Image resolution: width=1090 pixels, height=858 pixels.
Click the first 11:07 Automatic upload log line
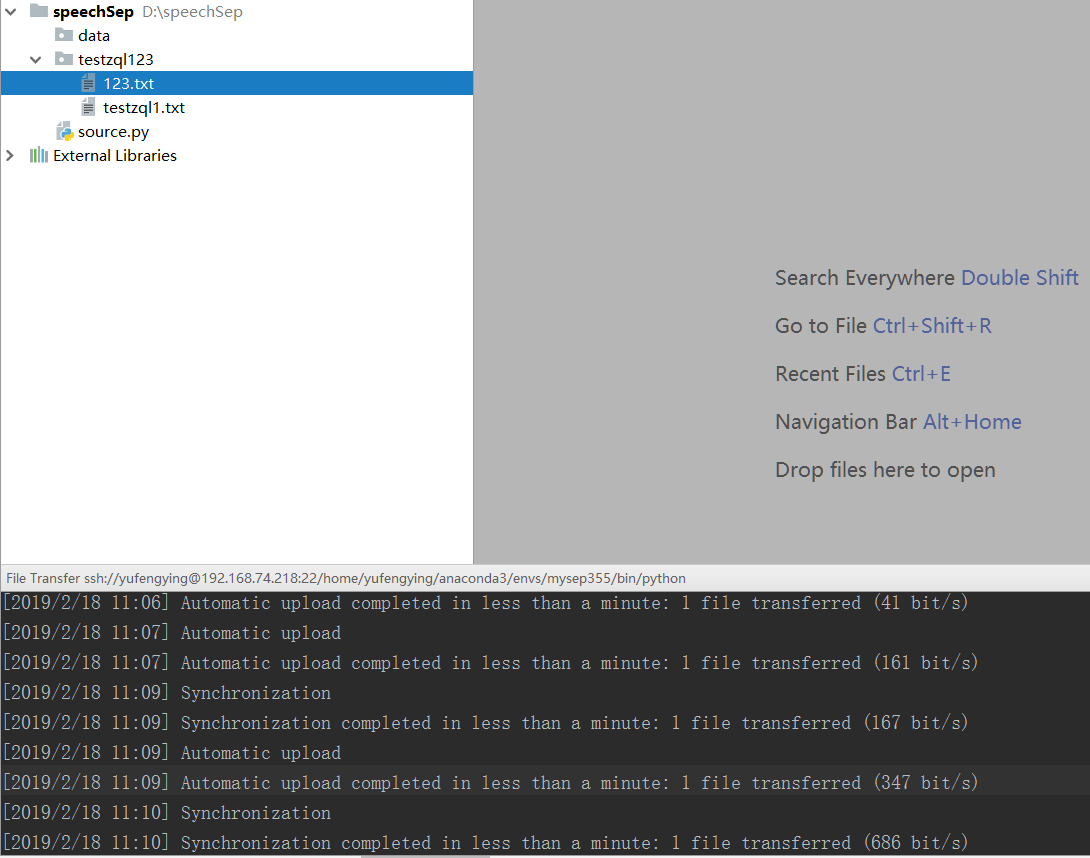[172, 633]
